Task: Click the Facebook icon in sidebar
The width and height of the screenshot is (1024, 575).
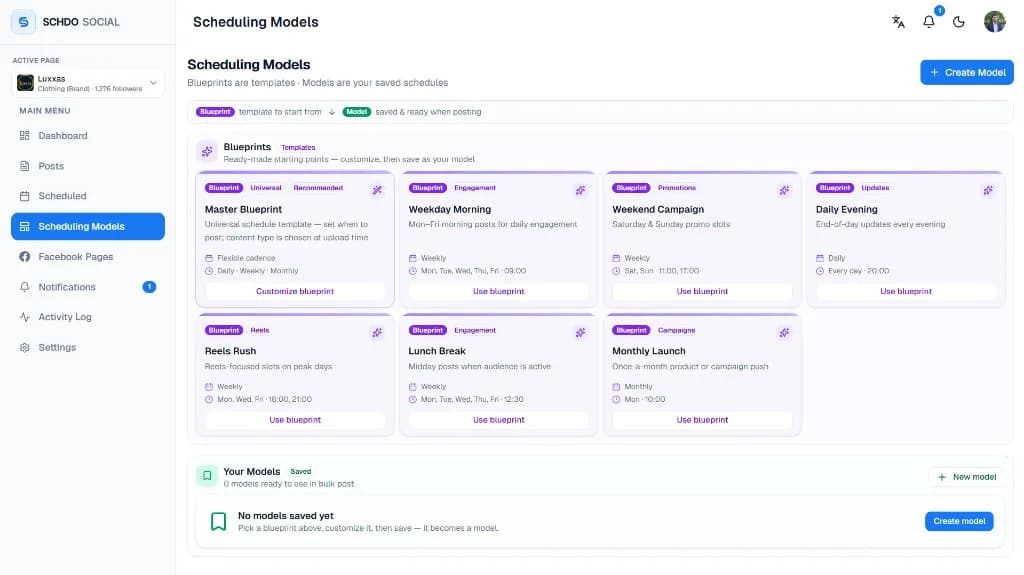Action: coord(25,257)
